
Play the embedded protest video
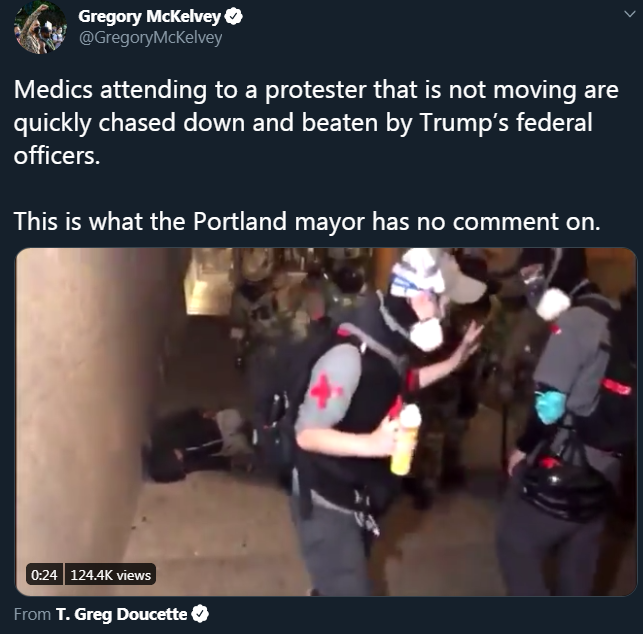[326, 422]
